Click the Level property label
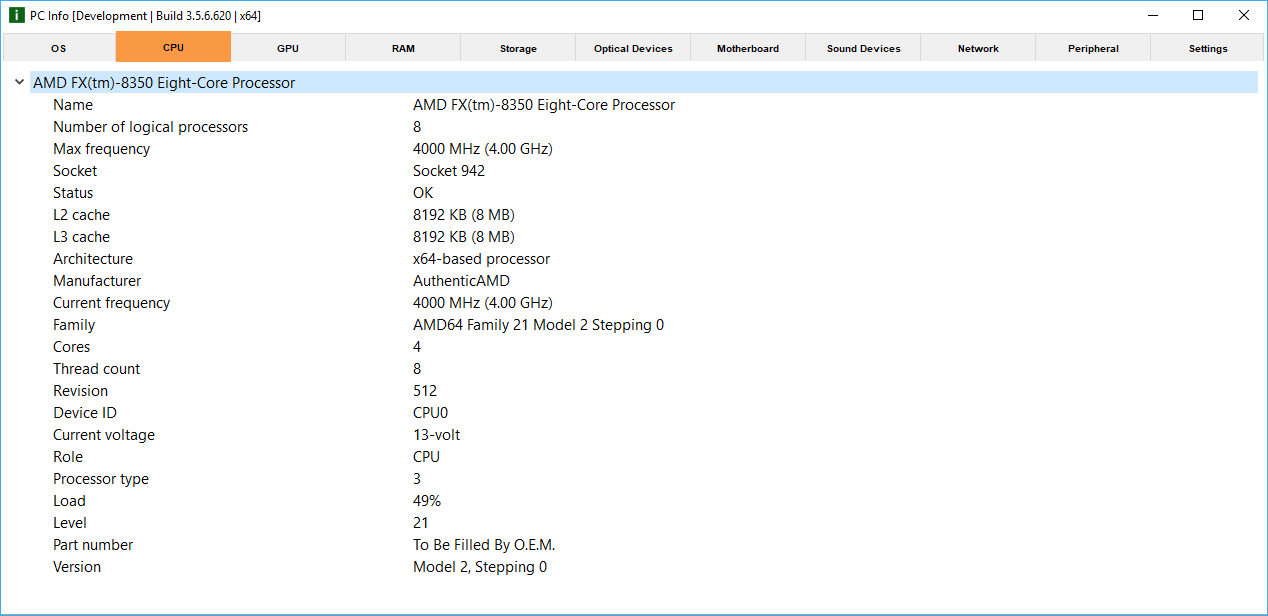Image resolution: width=1268 pixels, height=616 pixels. [70, 523]
